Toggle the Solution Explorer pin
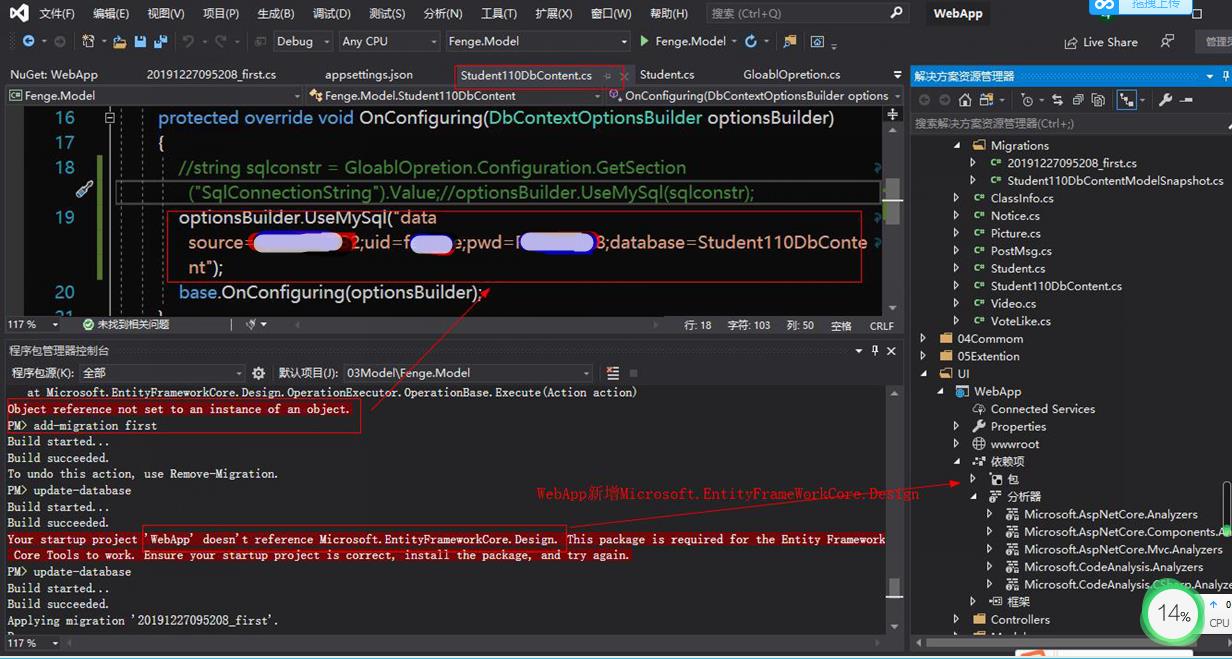This screenshot has height=659, width=1232. [1224, 75]
